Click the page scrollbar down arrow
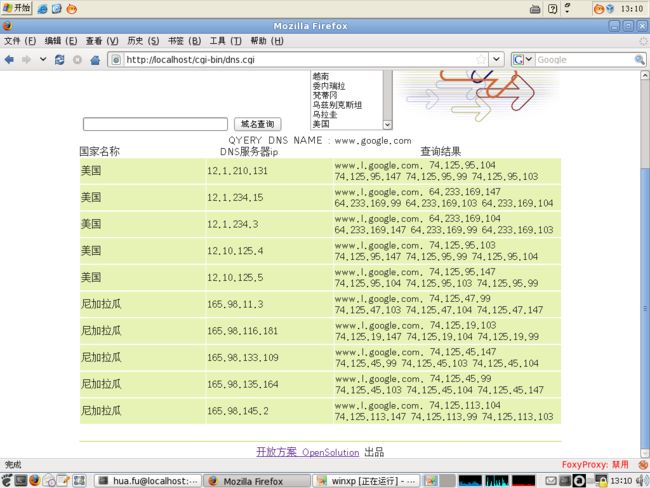Viewport: 650px width, 488px height. pyautogui.click(x=645, y=453)
